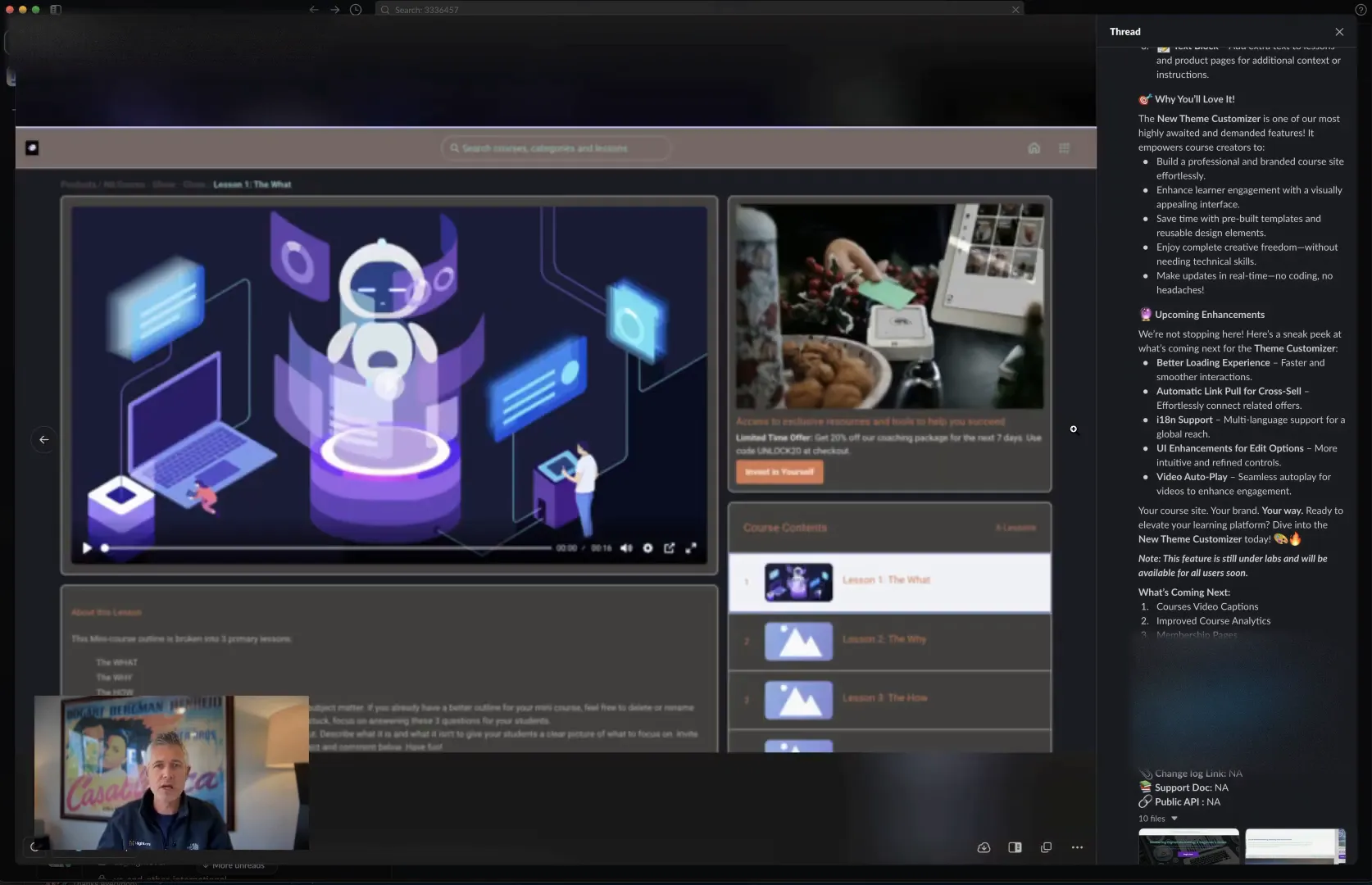Viewport: 1372px width, 885px height.
Task: Open the first attached file thumbnail
Action: tap(1188, 846)
